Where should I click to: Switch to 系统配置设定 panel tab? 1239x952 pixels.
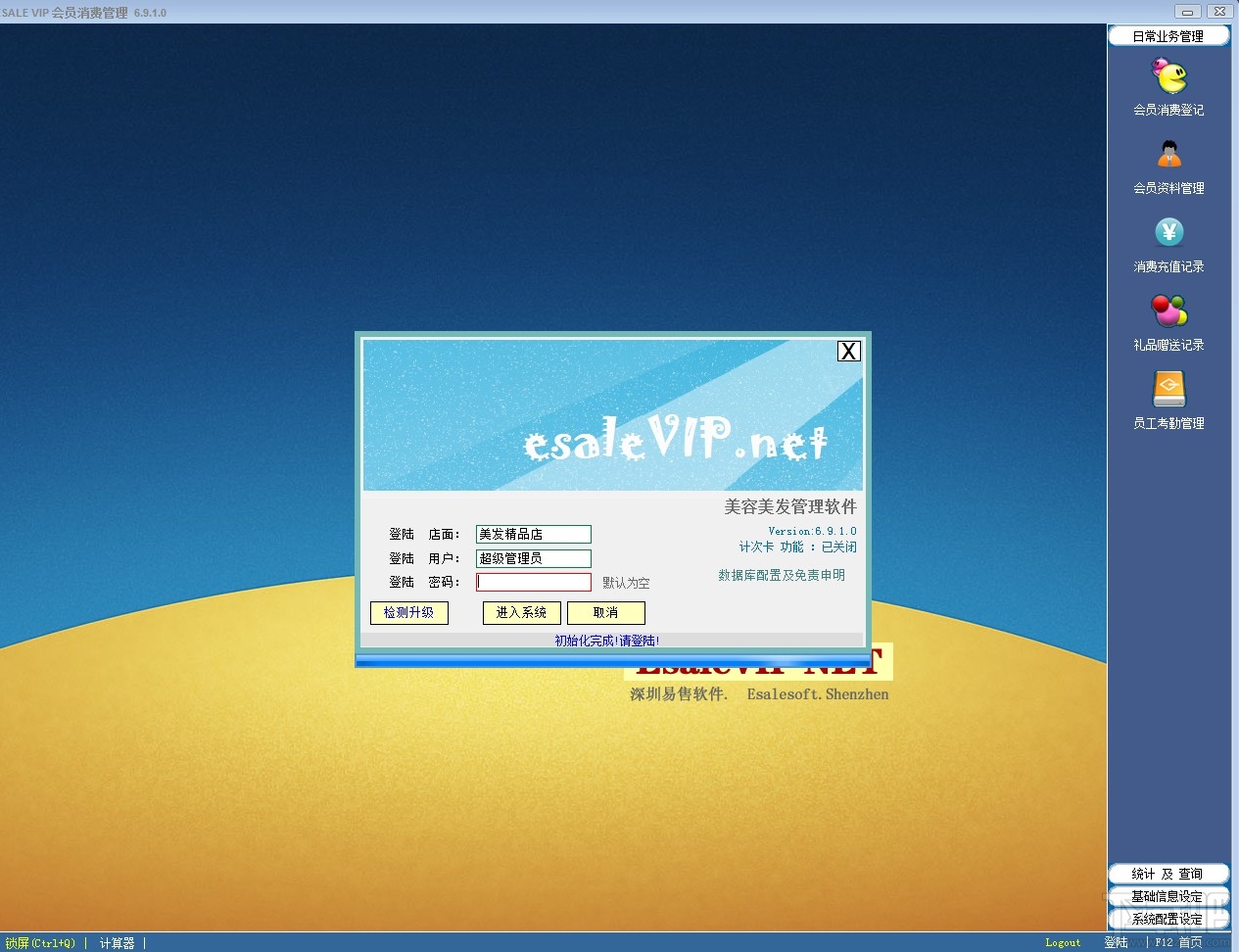pos(1168,919)
